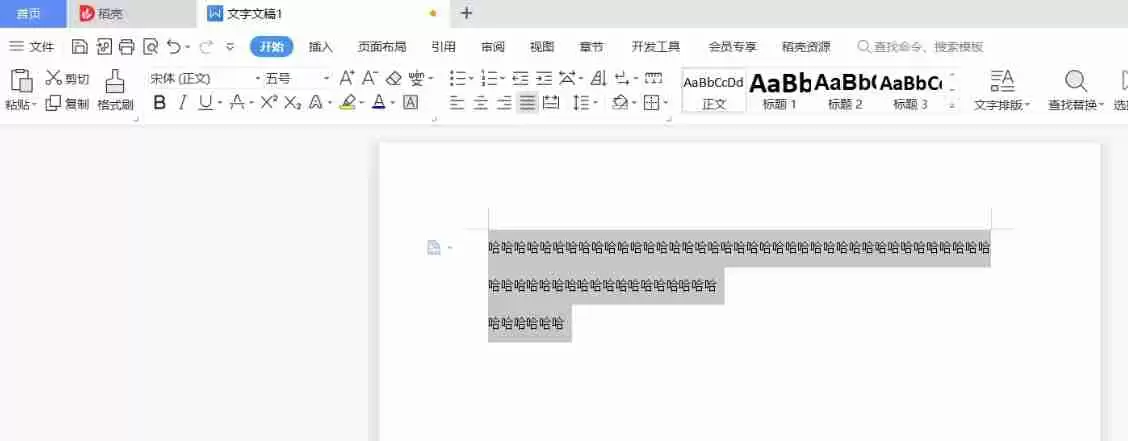Apply the 标题 2 style
Screen dimensions: 1128x441
coord(845,91)
